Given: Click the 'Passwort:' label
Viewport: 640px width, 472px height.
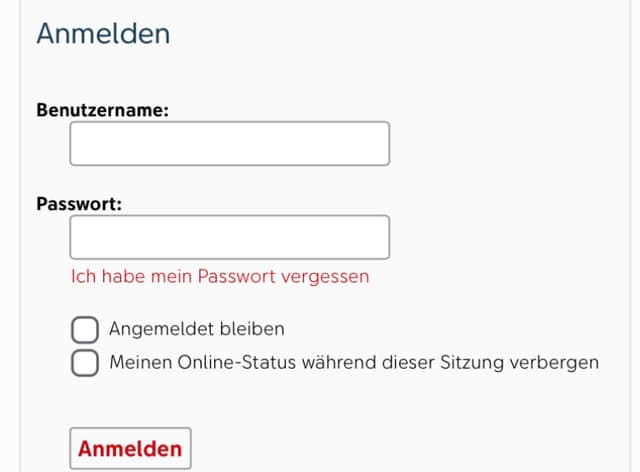Looking at the screenshot, I should coord(79,204).
